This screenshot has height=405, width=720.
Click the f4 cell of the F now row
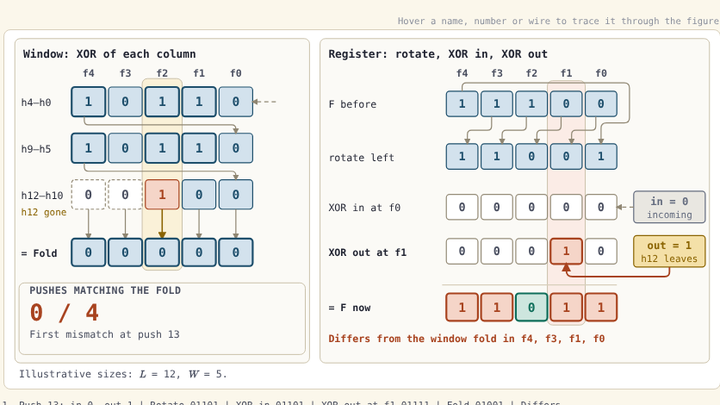click(462, 307)
